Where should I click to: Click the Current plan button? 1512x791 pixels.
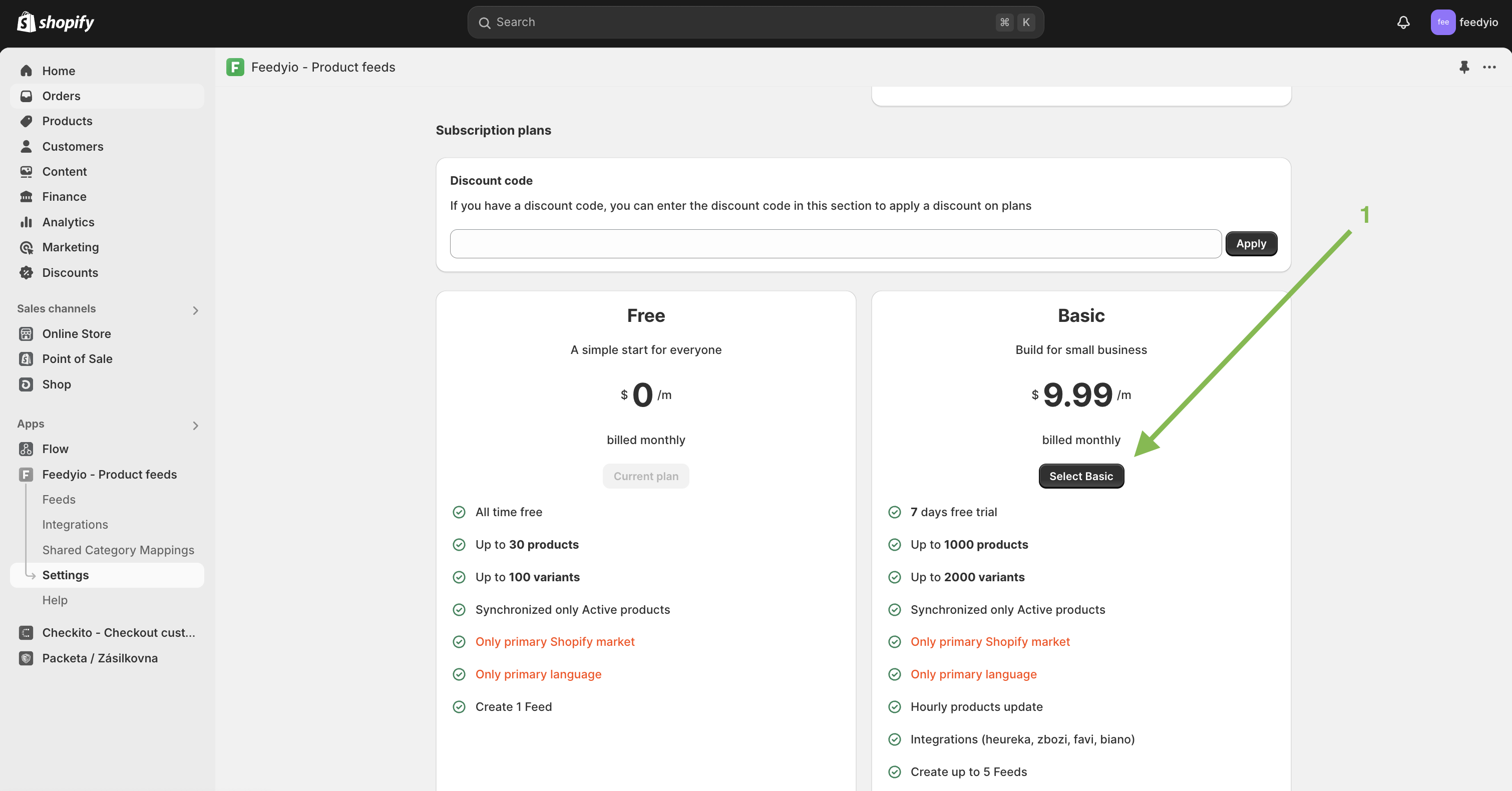(646, 476)
